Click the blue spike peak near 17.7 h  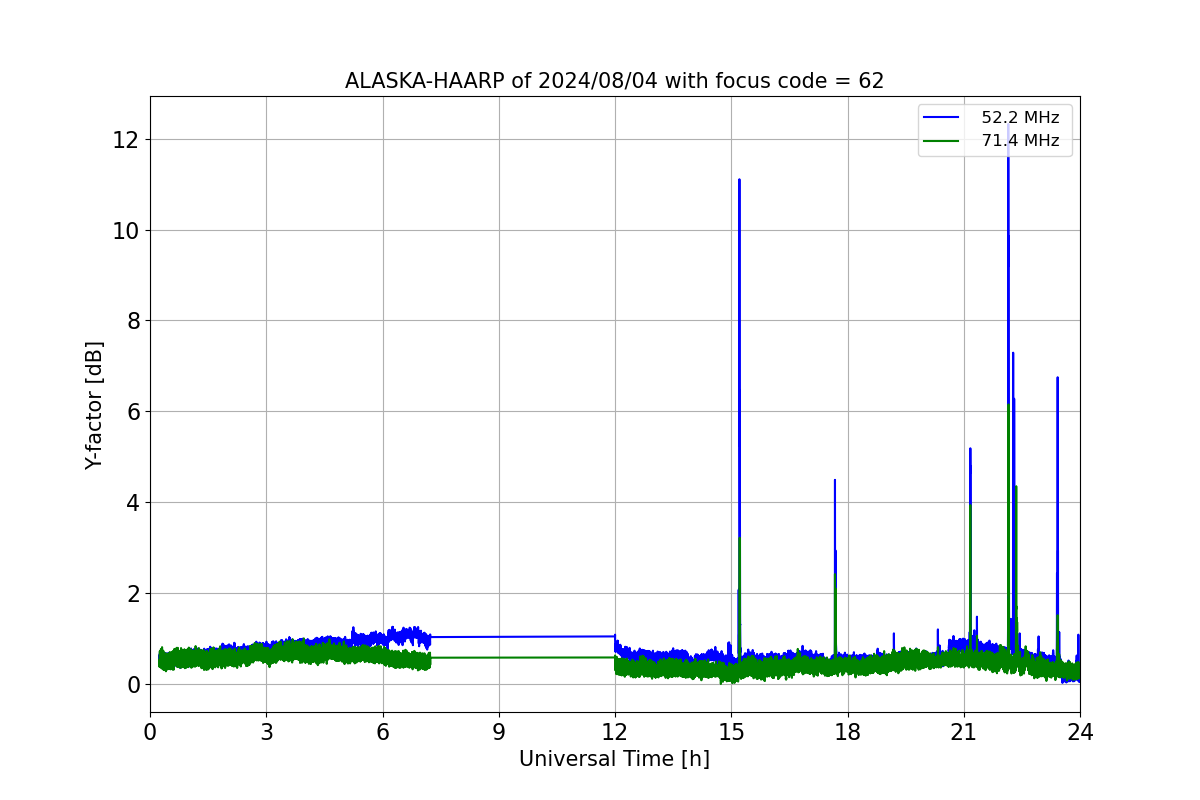point(835,481)
